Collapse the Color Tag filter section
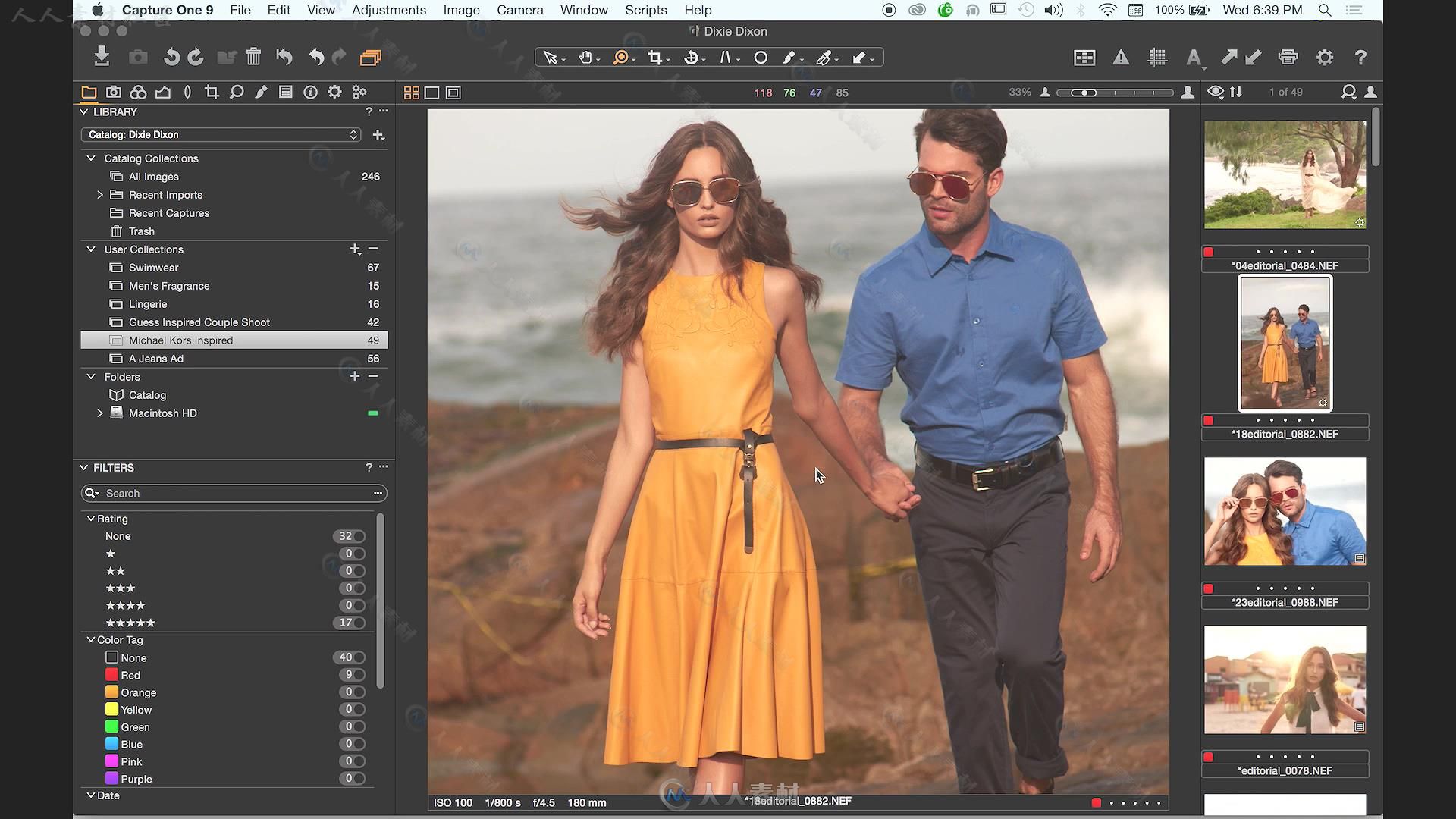 coord(91,639)
